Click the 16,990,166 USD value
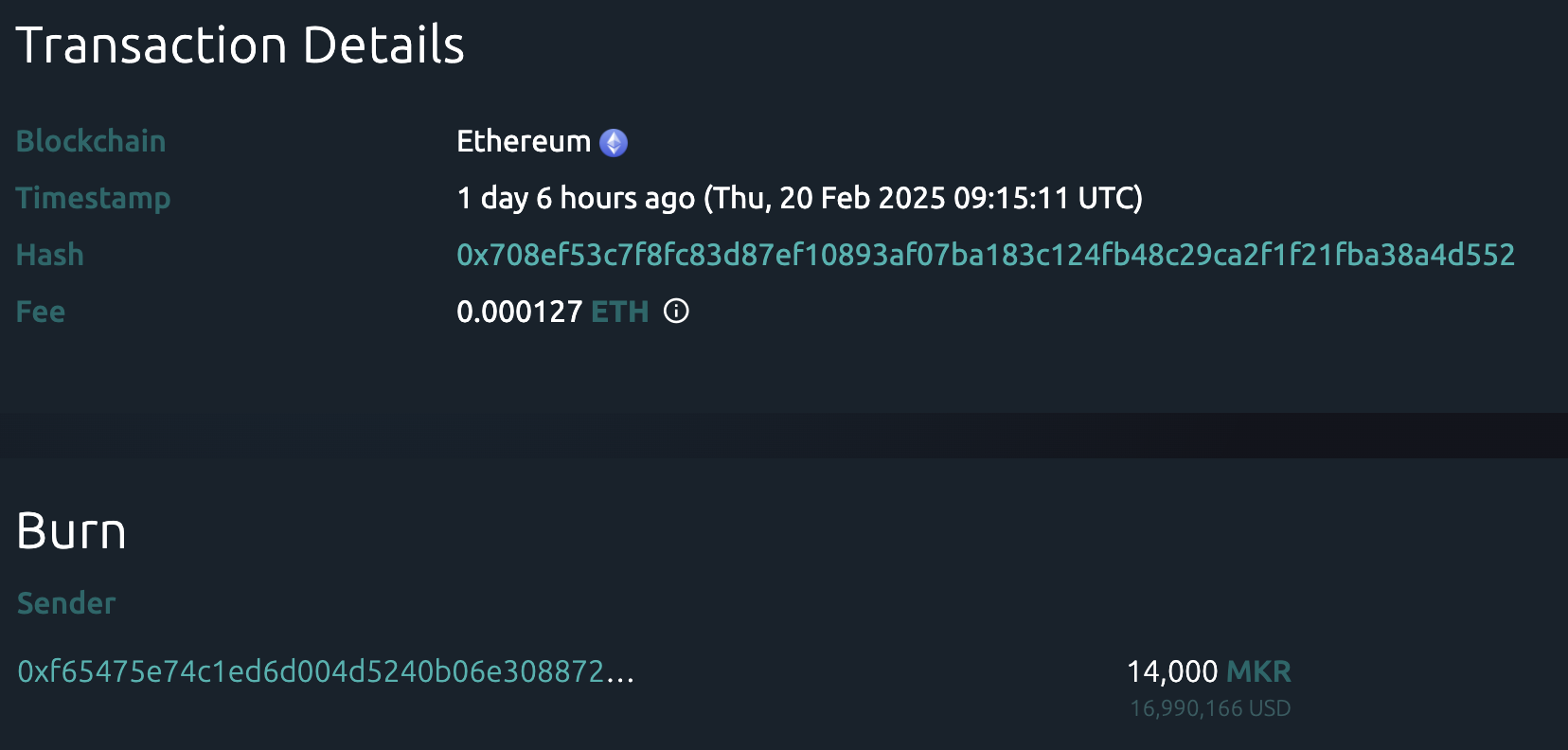Viewport: 1568px width, 750px height. [x=1210, y=708]
